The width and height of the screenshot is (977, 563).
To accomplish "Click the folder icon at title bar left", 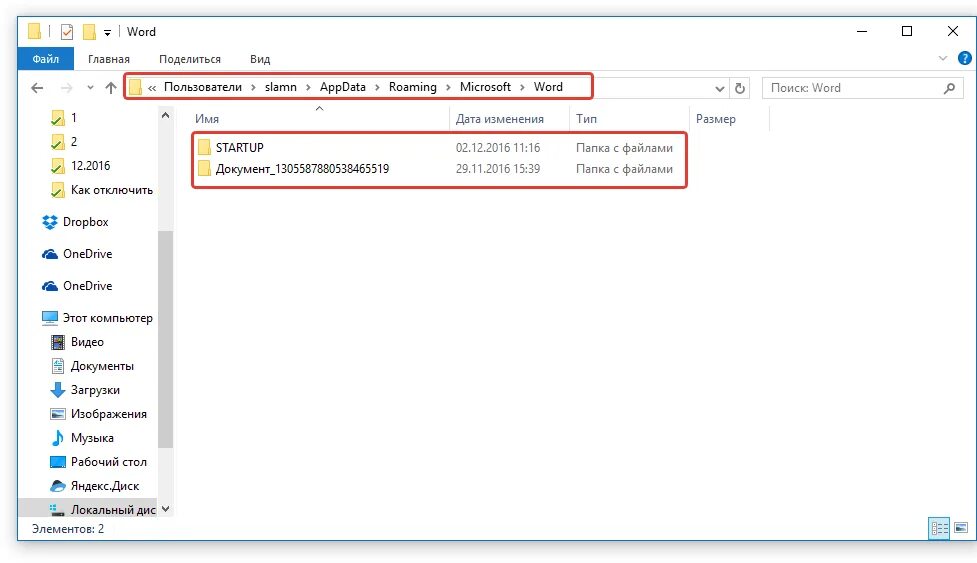I will point(34,31).
